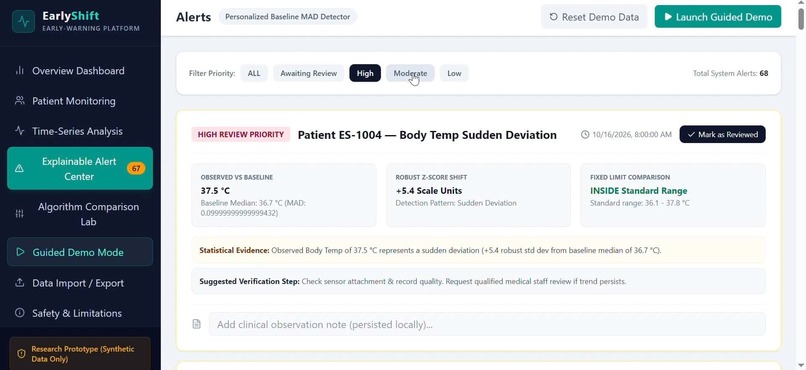806x370 pixels.
Task: Click the Patient Monitoring people icon
Action: [x=20, y=101]
